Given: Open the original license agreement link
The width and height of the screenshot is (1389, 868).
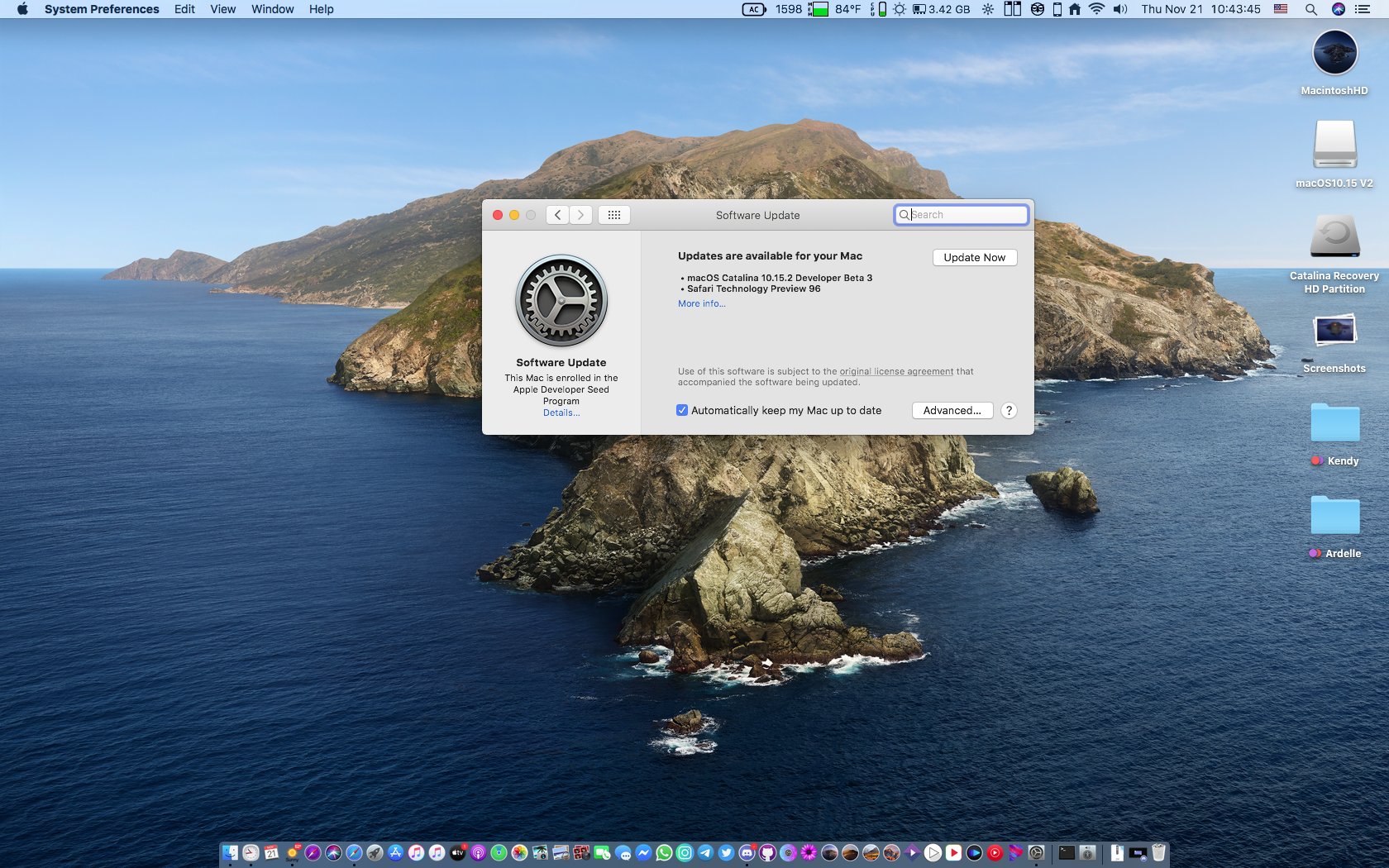Looking at the screenshot, I should pos(896,372).
